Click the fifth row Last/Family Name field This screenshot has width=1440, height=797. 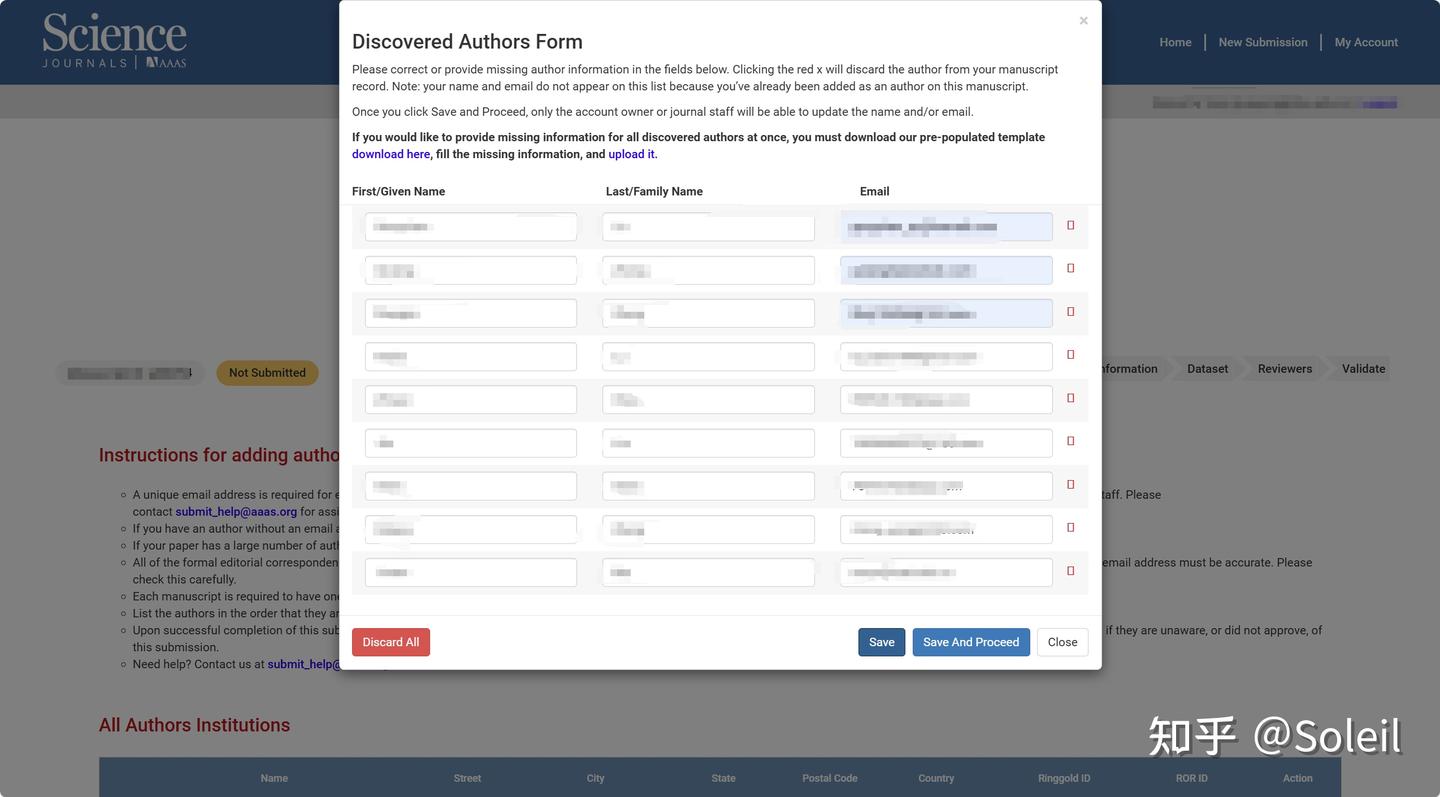(x=708, y=400)
